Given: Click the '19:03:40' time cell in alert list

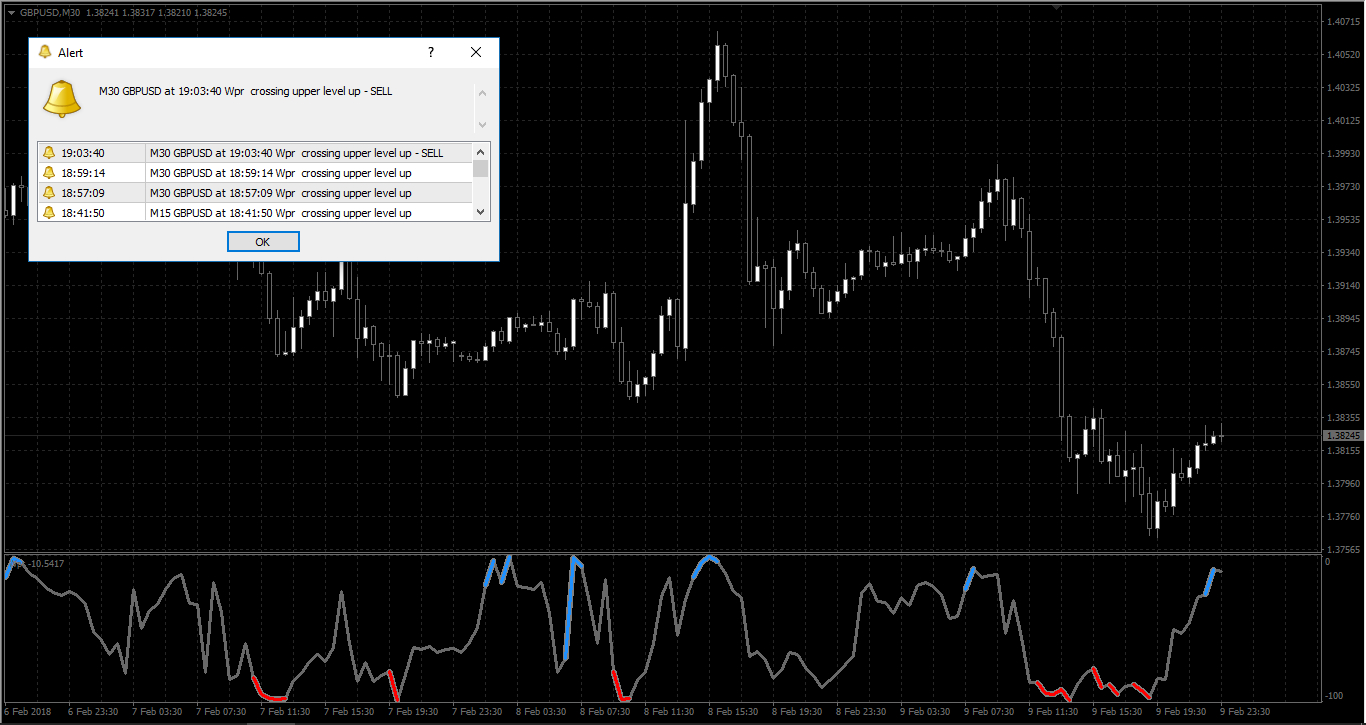Looking at the screenshot, I should coord(82,153).
